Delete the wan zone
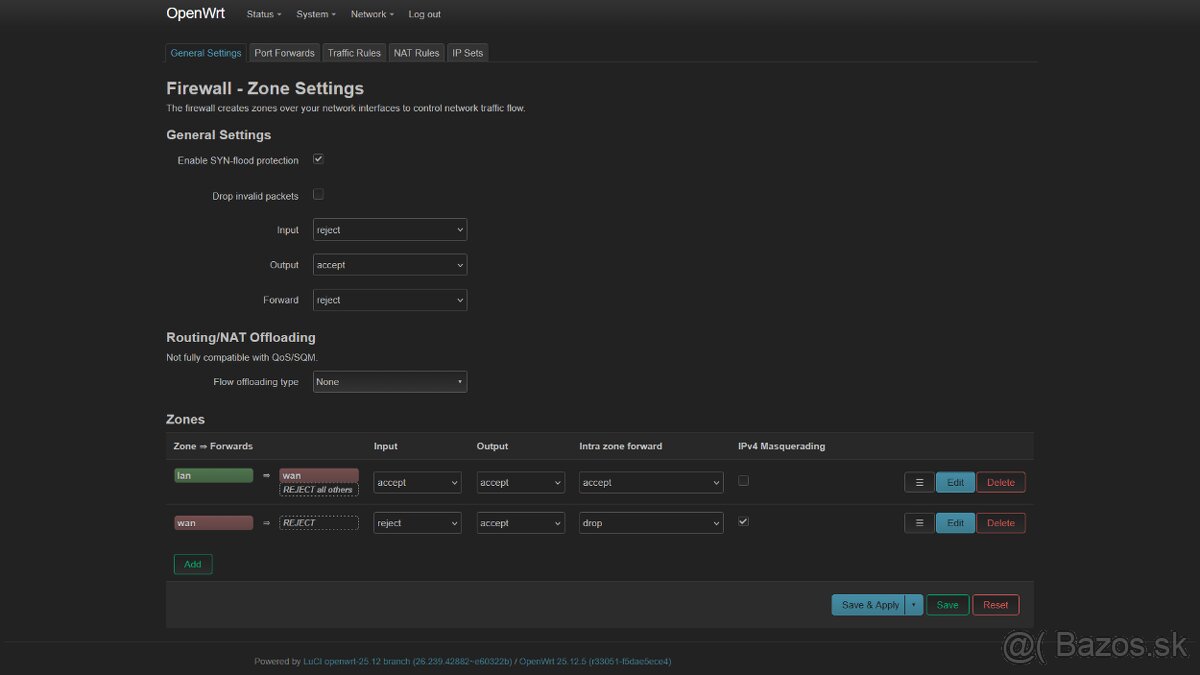1200x675 pixels. tap(1001, 523)
